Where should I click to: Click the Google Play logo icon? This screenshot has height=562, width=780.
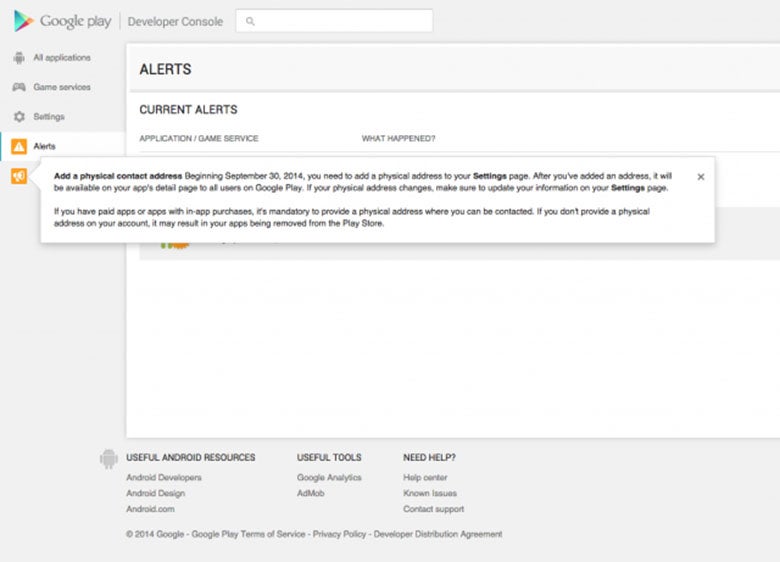point(24,21)
